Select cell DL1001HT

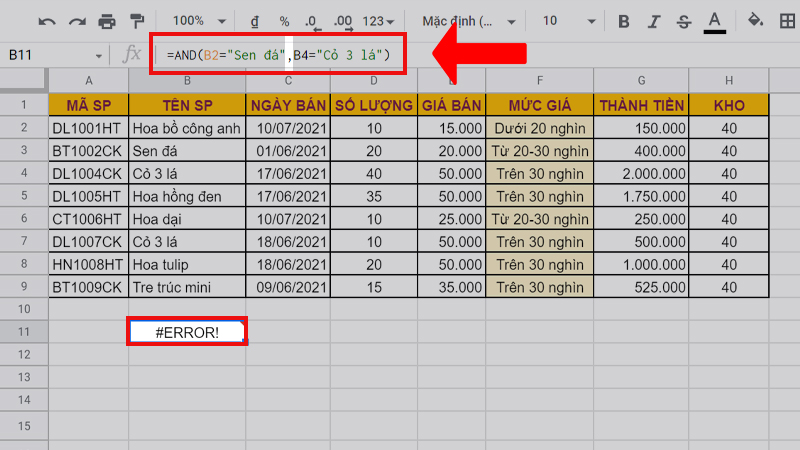(89, 128)
